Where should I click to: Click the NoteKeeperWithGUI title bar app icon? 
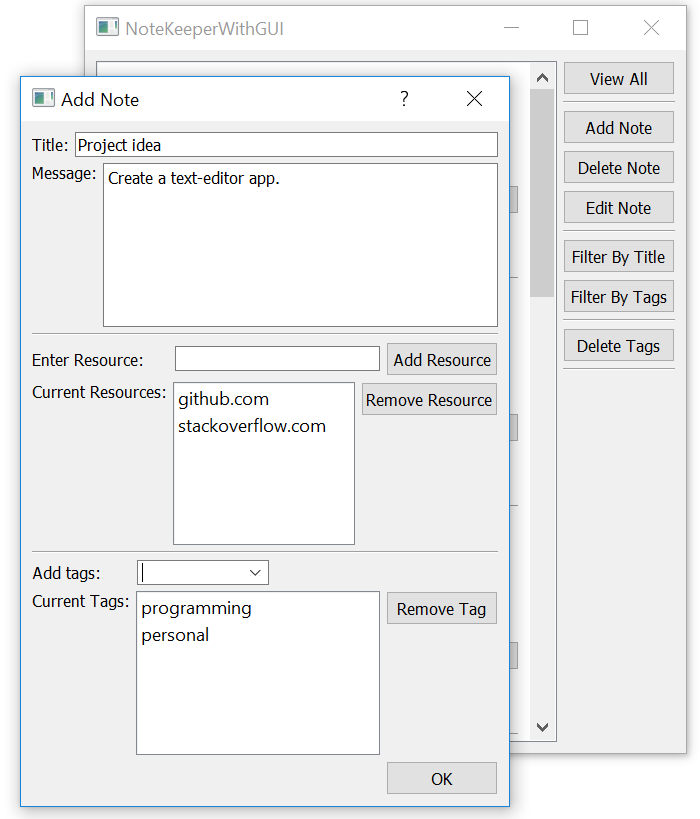coord(107,27)
